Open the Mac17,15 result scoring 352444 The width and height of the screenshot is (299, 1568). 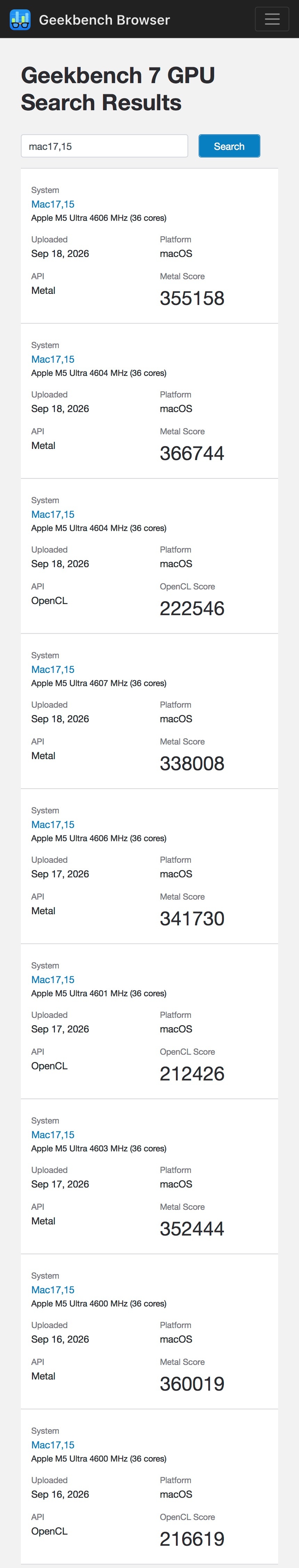53,1135
